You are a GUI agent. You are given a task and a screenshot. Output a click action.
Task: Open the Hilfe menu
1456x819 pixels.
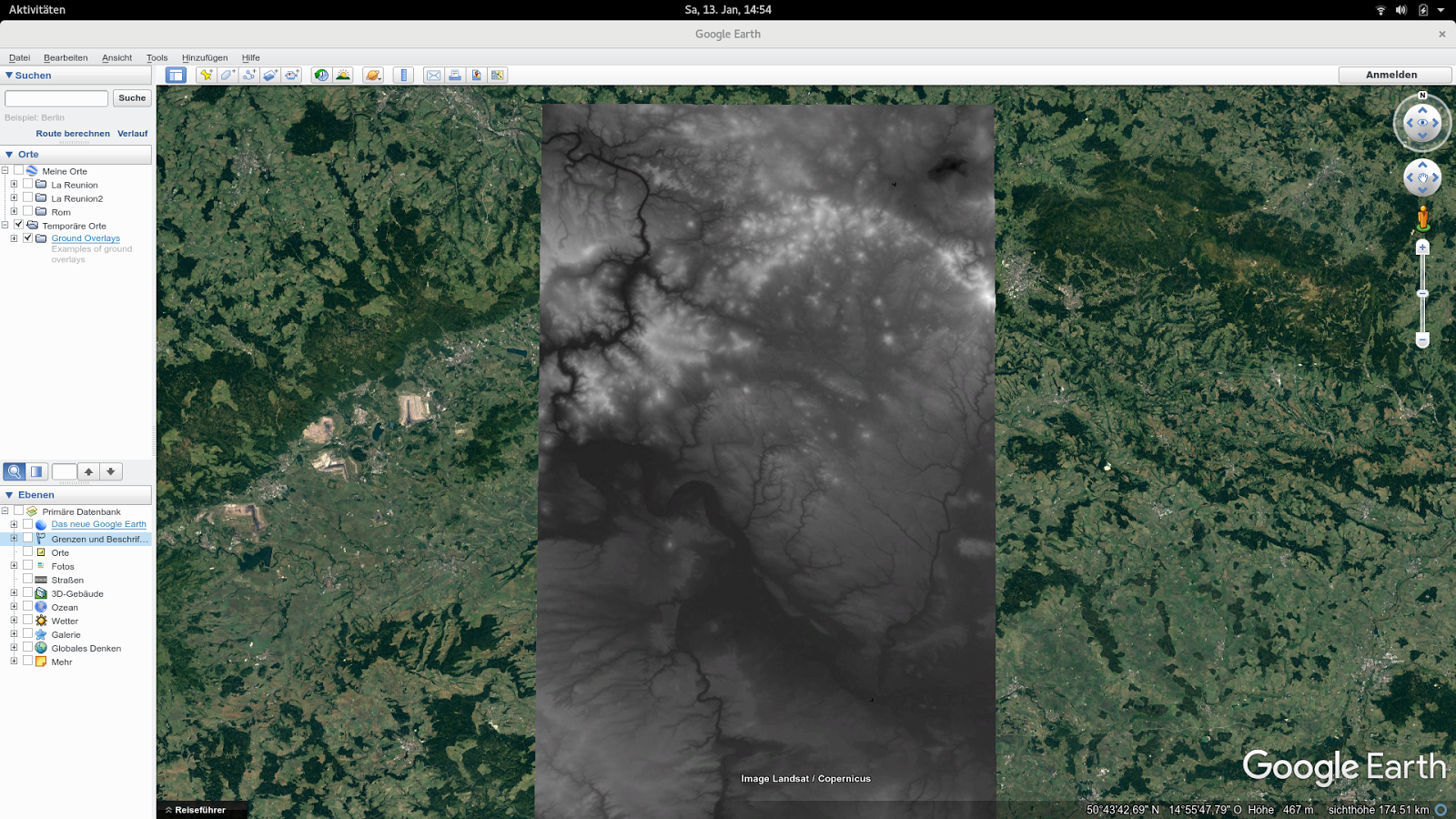[x=251, y=57]
